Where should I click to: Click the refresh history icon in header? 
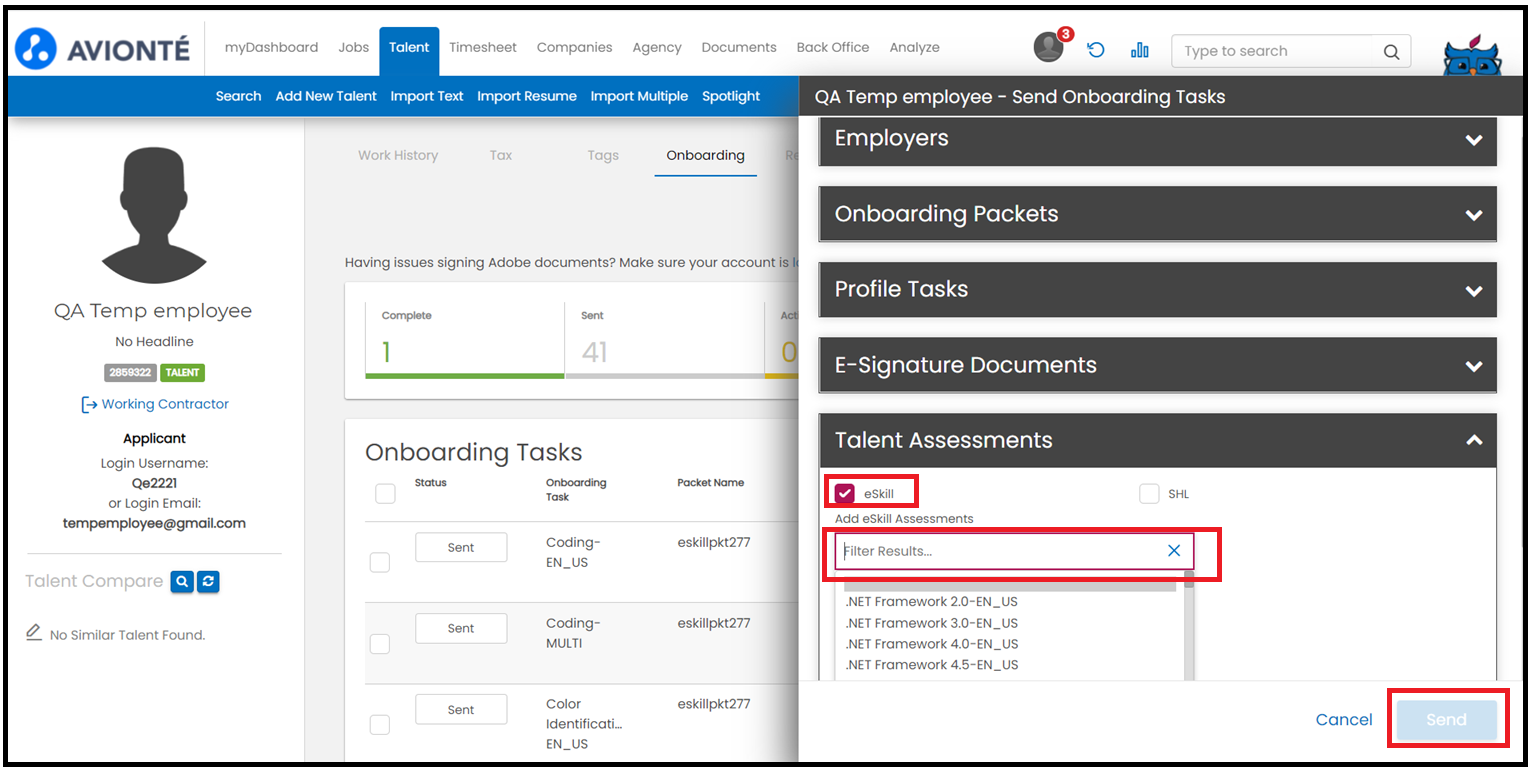tap(1096, 50)
